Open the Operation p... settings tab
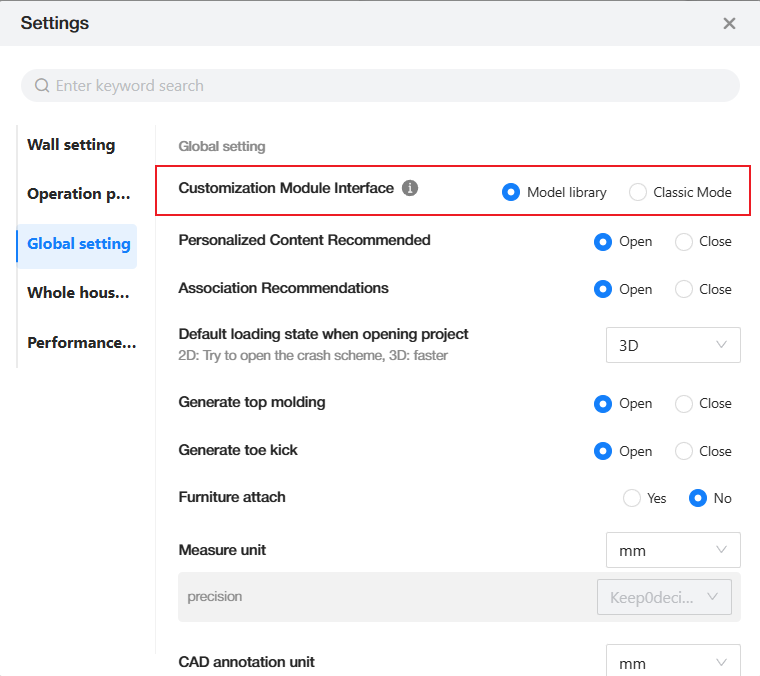This screenshot has width=760, height=676. pyautogui.click(x=79, y=194)
